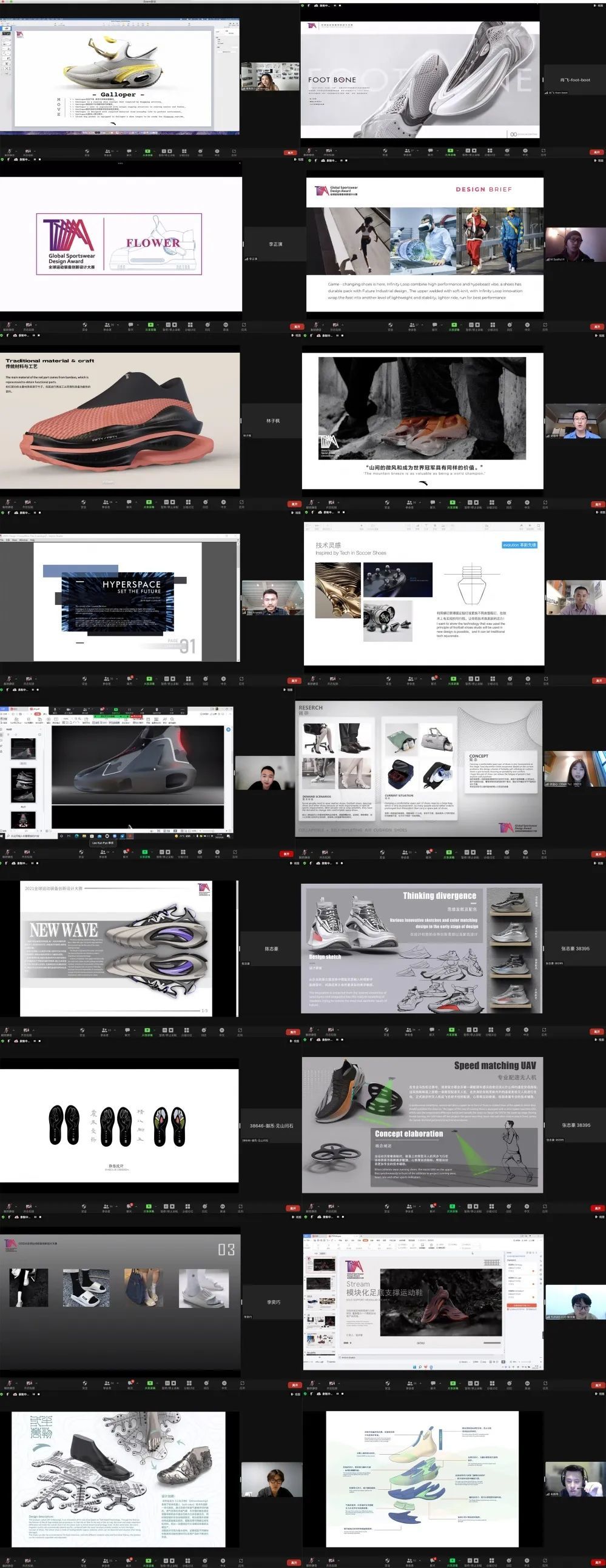Select the pdf document tab above grey sneaker
Viewport: 606px width, 1568px height.
coord(35,709)
